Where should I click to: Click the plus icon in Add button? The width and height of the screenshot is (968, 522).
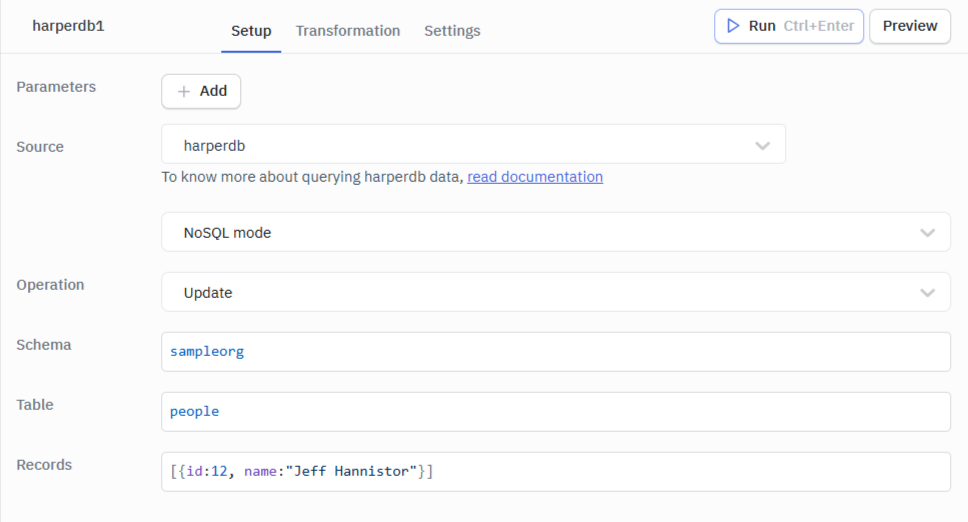point(183,91)
